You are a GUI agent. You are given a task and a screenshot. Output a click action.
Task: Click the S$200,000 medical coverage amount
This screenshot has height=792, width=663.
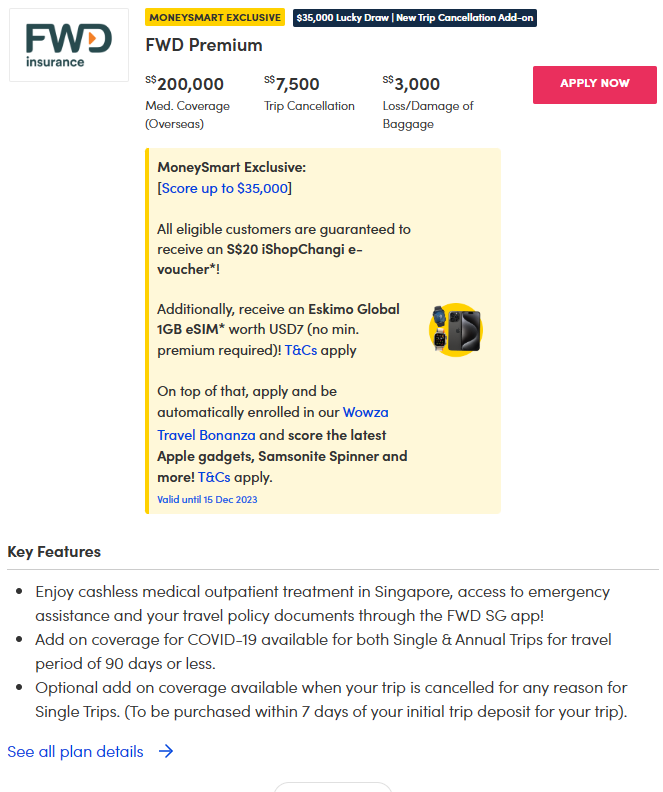tap(185, 84)
